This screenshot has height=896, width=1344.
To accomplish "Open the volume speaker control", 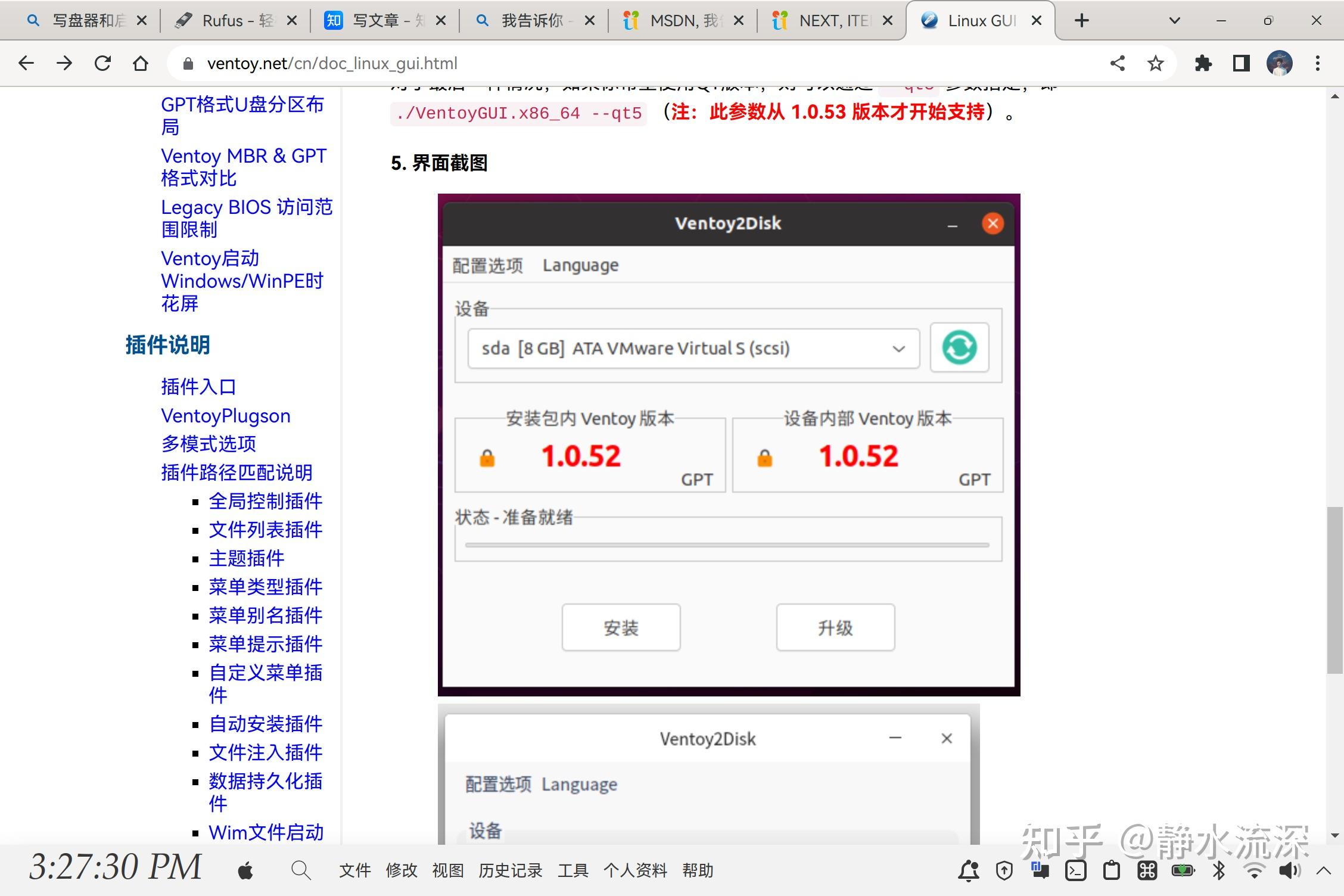I will click(1289, 871).
